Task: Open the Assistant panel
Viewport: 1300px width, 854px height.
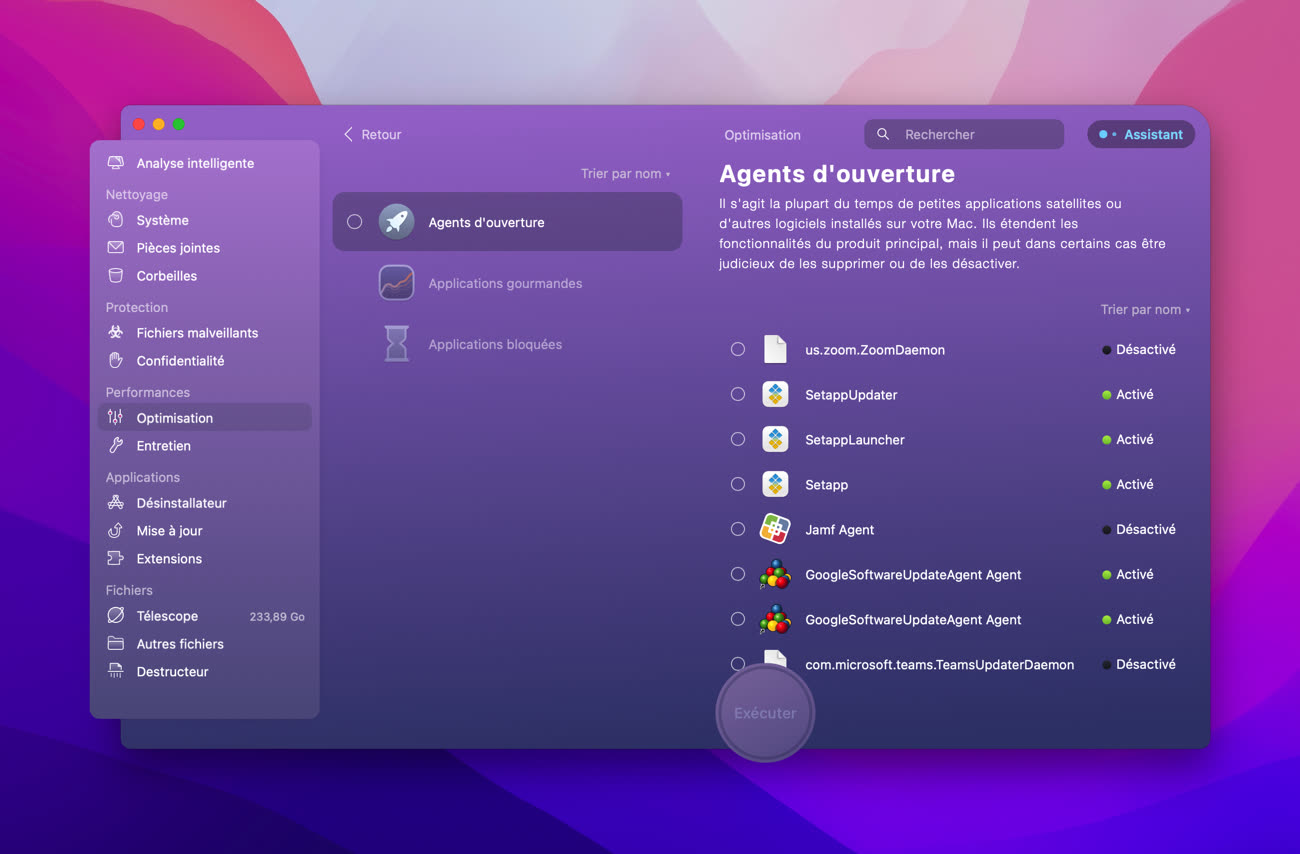Action: click(1141, 134)
